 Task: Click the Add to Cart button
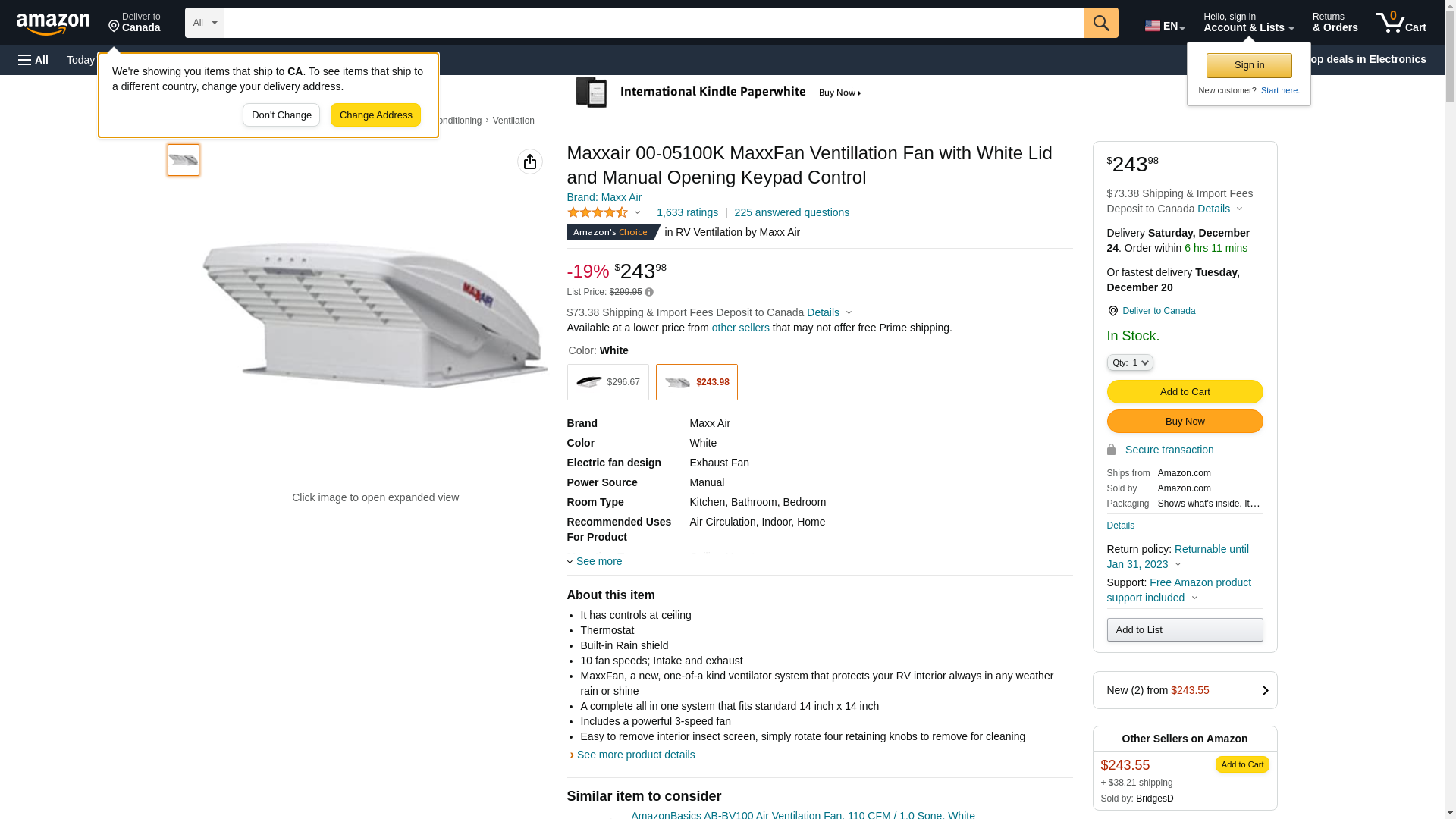point(1184,391)
